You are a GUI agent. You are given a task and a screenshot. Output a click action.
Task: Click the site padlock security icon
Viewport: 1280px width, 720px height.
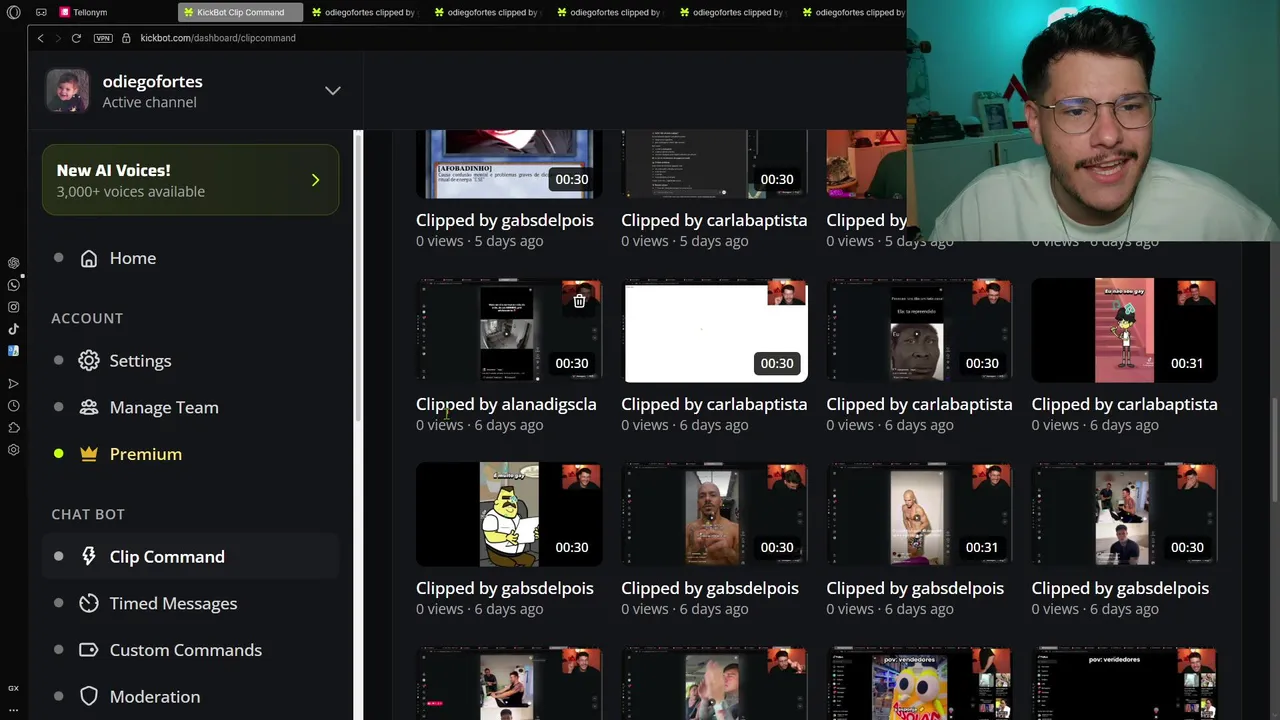126,38
